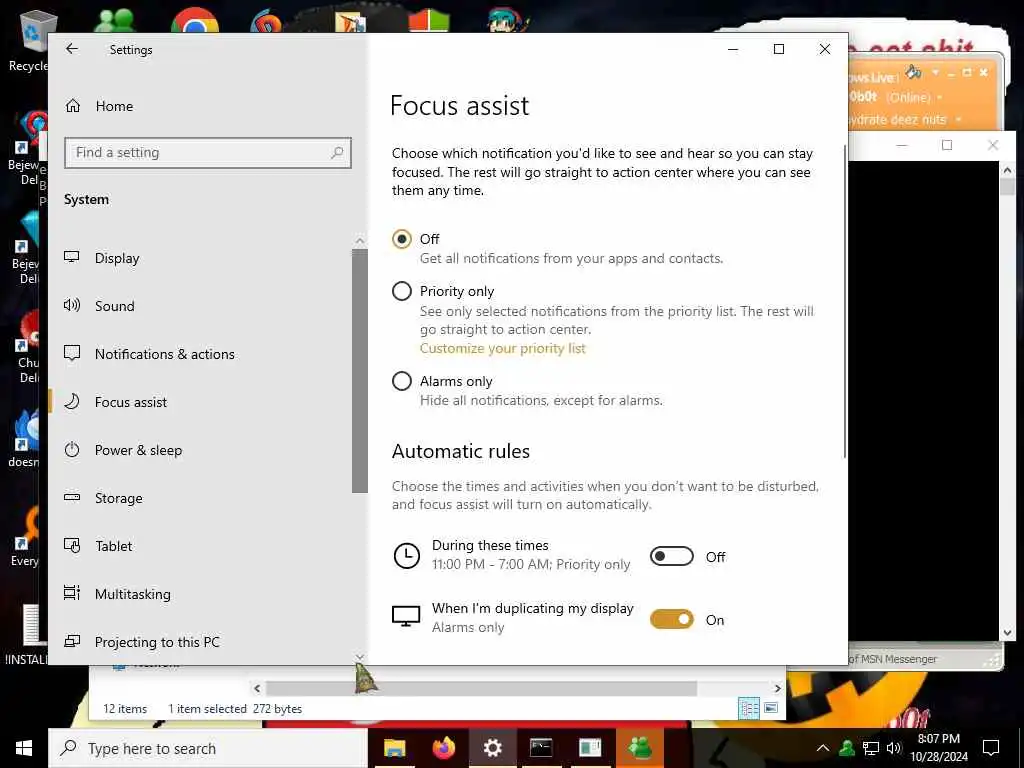Click the 'of MSN Messenger' text
The image size is (1024, 768).
pos(893,659)
